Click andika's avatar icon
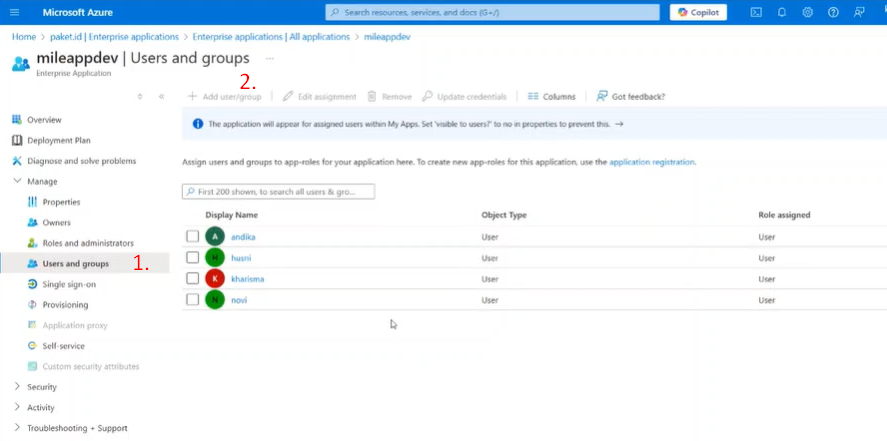Screen dimensions: 887x441 click(x=215, y=236)
